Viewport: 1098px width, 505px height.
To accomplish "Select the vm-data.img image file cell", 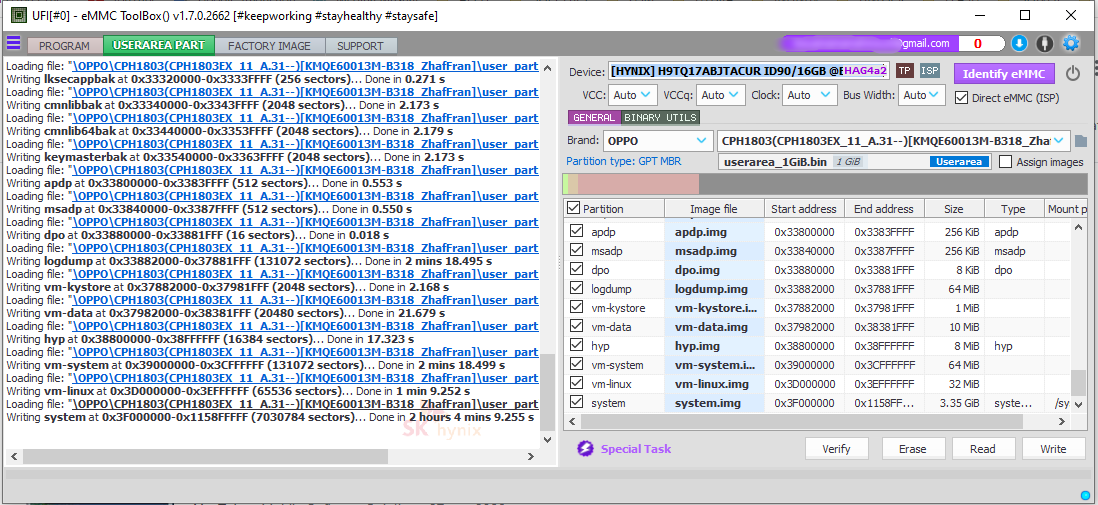I will tap(714, 326).
